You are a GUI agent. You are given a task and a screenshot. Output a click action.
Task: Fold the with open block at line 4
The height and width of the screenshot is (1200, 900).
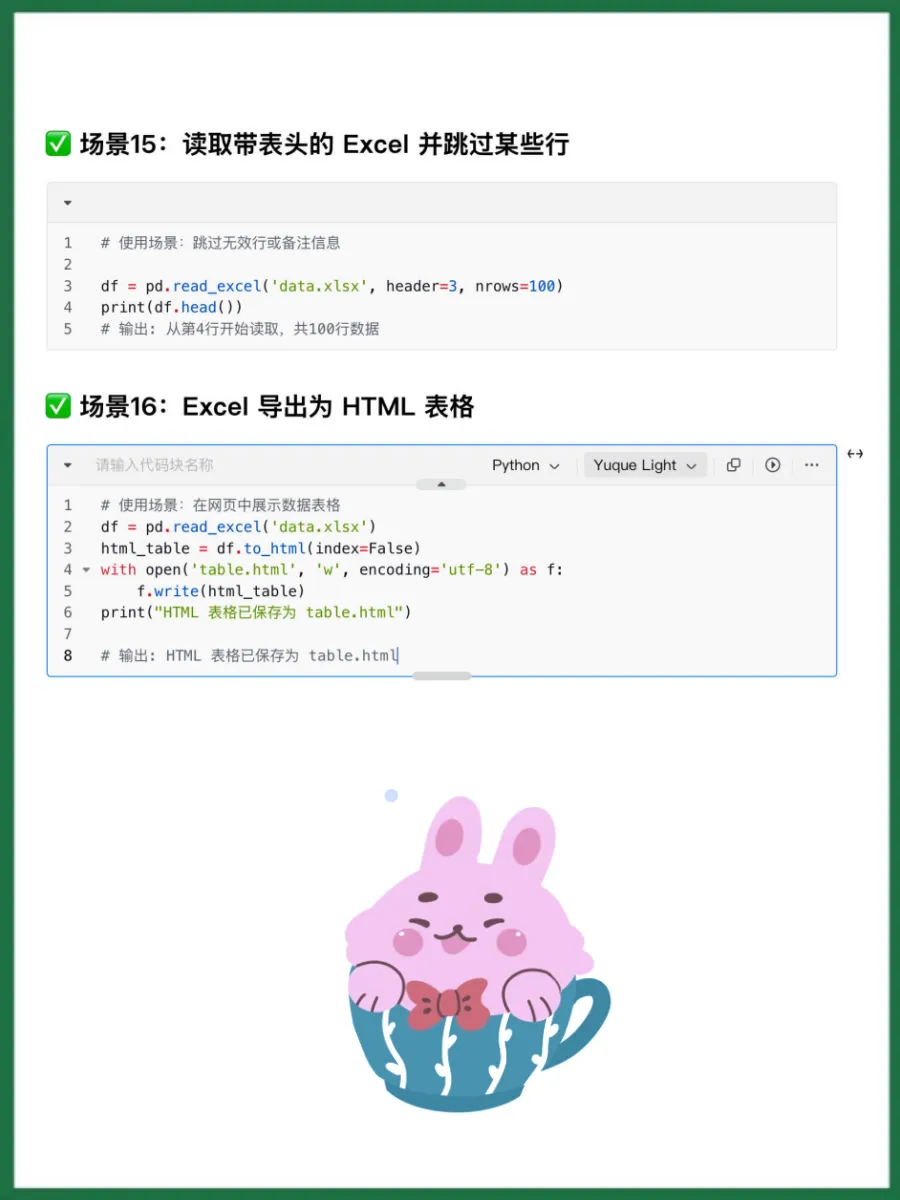tap(86, 570)
